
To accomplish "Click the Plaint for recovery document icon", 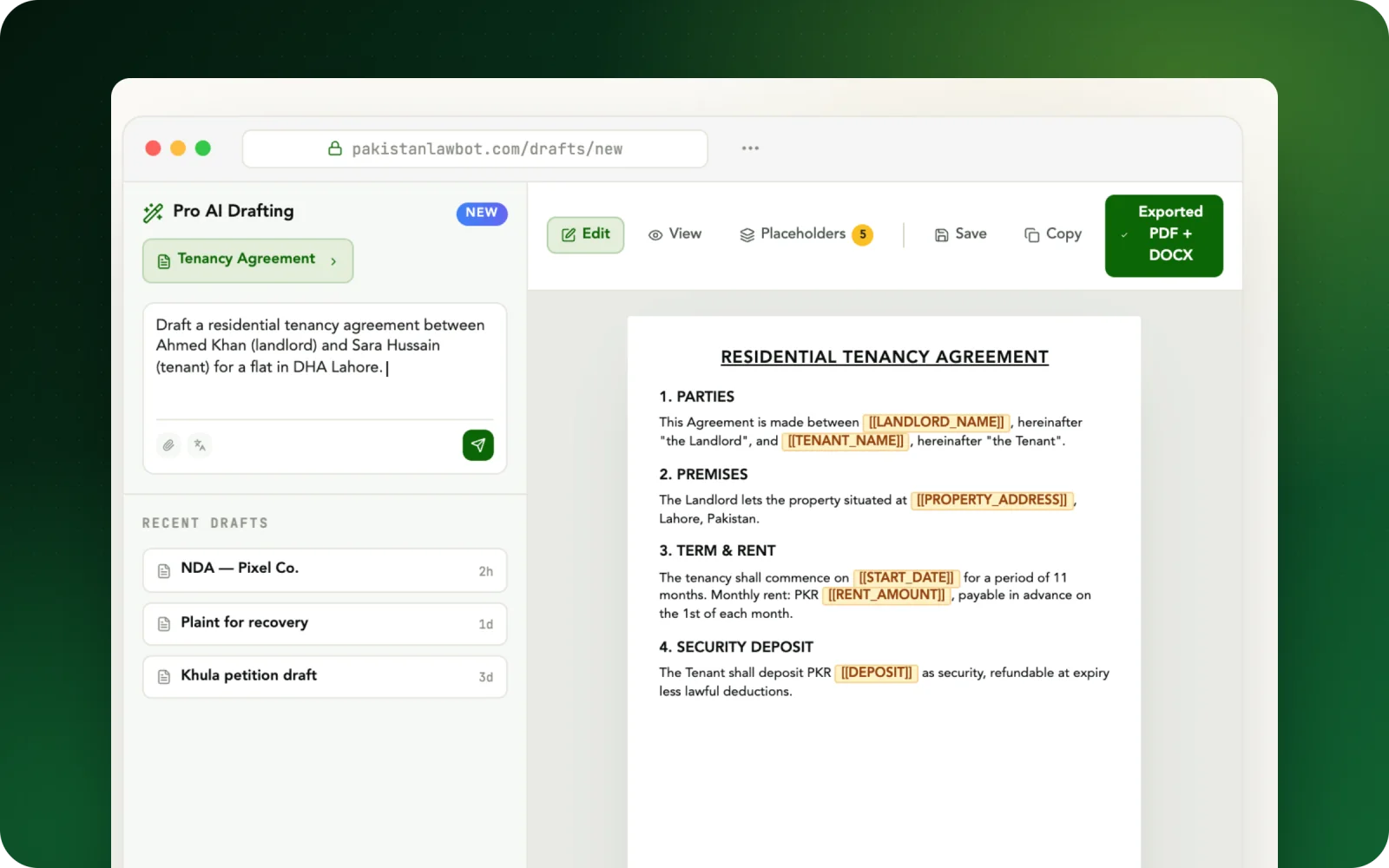I will pyautogui.click(x=164, y=624).
